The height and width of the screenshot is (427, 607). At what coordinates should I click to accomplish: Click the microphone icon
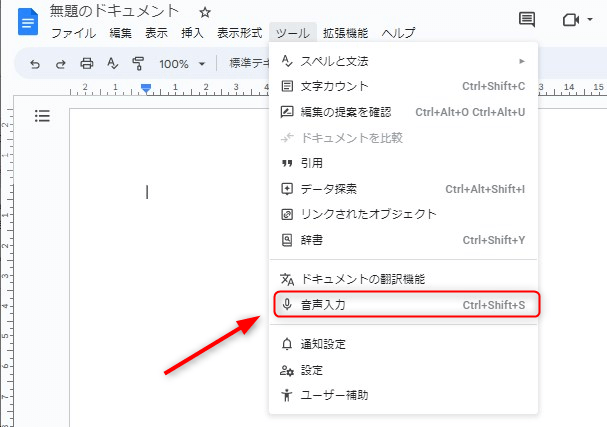point(287,305)
